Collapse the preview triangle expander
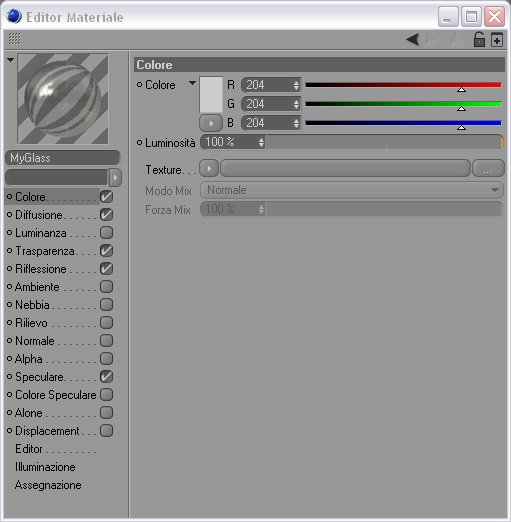The width and height of the screenshot is (511, 522). [10, 60]
